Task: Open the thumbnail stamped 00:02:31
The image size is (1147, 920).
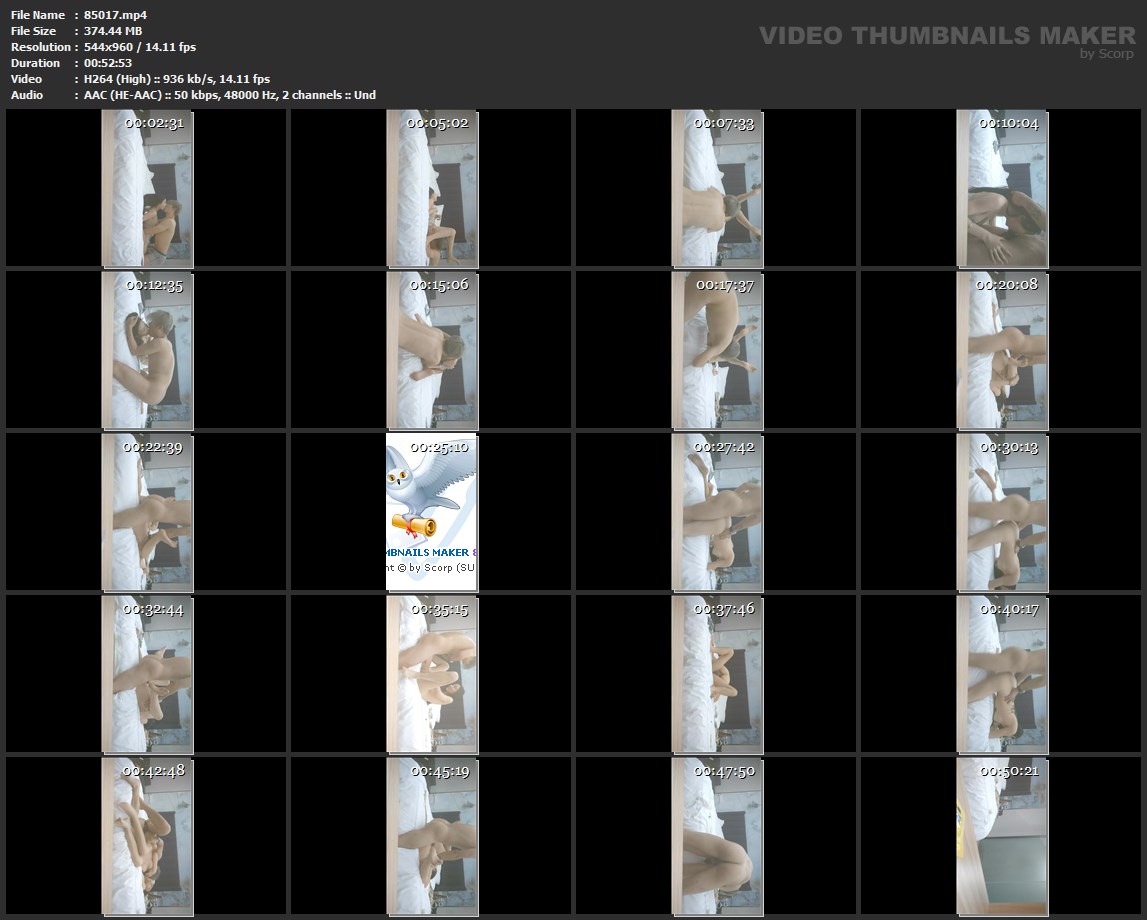Action: [x=147, y=188]
